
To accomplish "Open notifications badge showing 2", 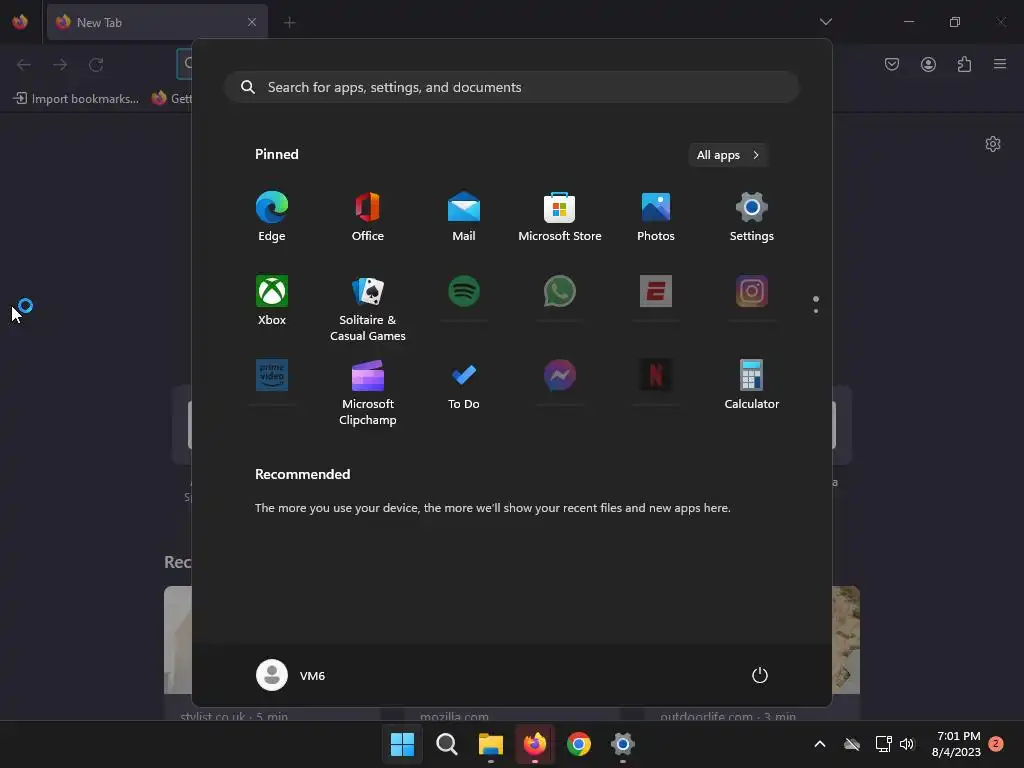I will coord(996,744).
